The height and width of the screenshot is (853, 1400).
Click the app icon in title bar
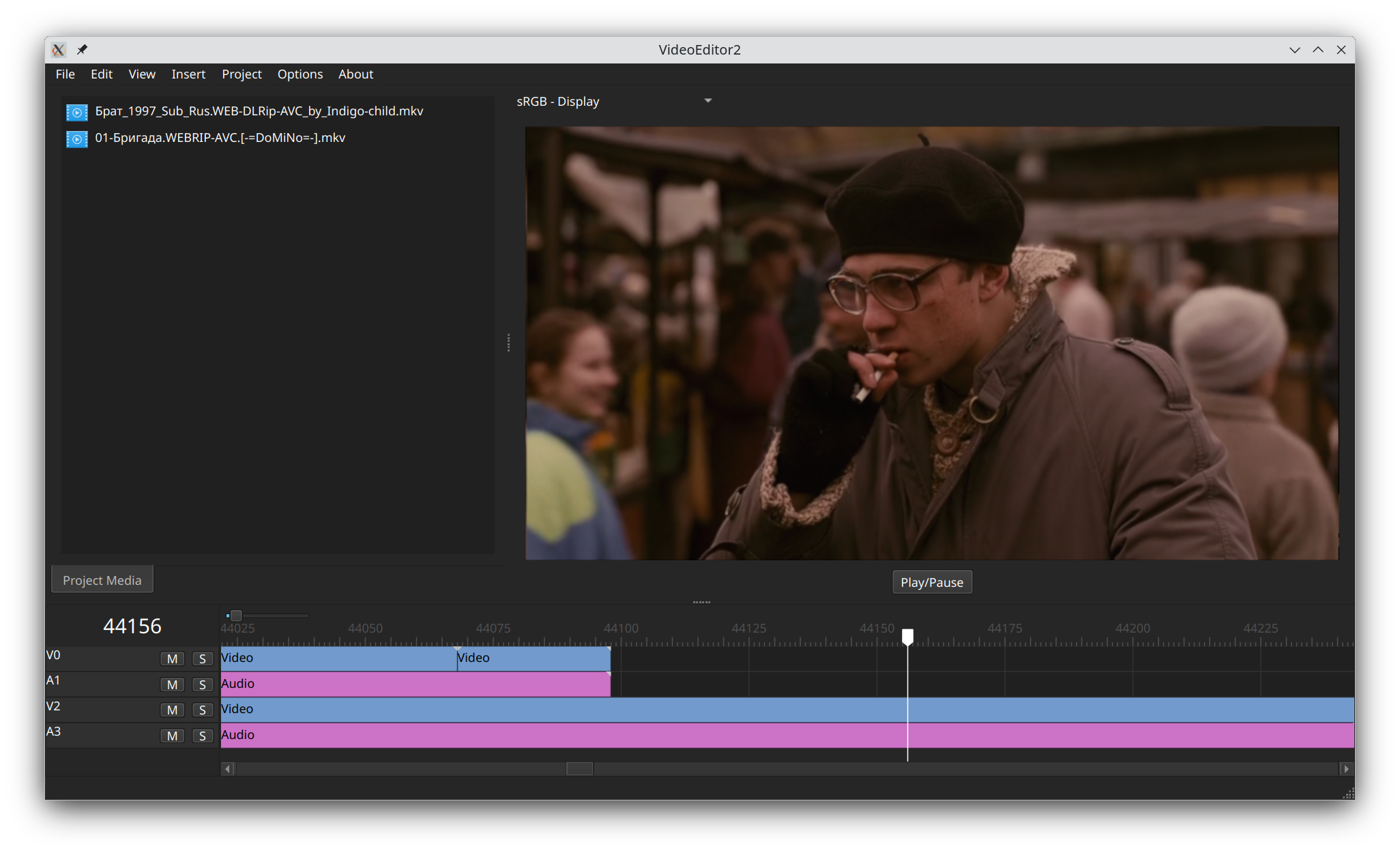[x=59, y=50]
